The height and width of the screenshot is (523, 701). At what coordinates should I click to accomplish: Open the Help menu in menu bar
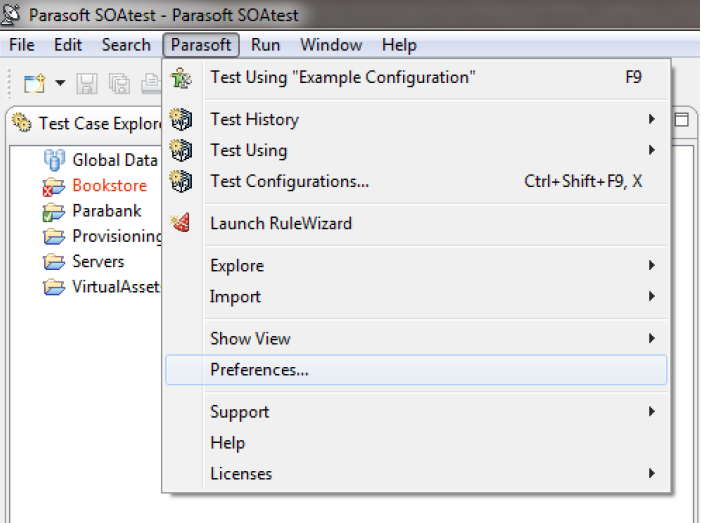399,45
